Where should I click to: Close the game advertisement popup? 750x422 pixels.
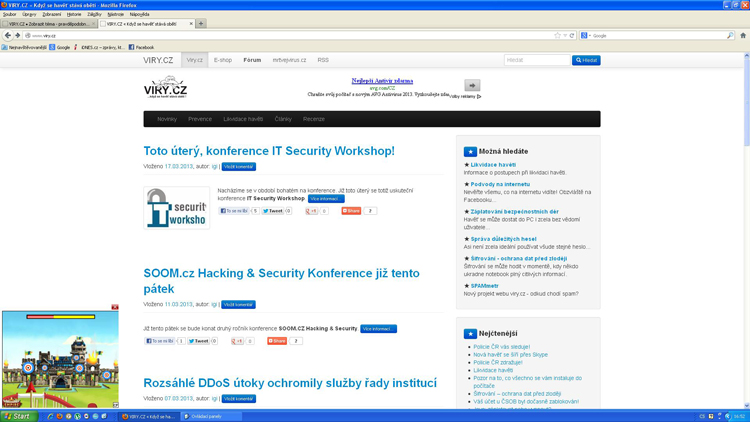tap(114, 307)
